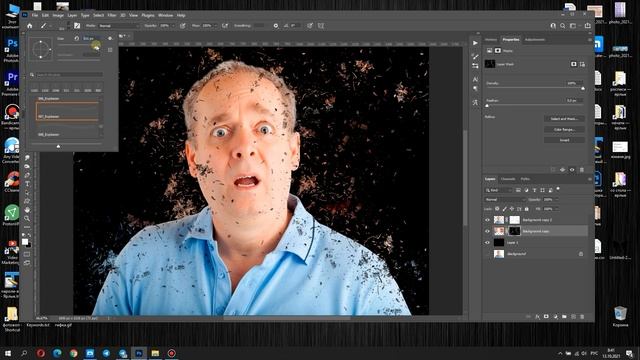Click the Lock All layers padlock icon
This screenshot has height=360, width=640.
(x=527, y=209)
